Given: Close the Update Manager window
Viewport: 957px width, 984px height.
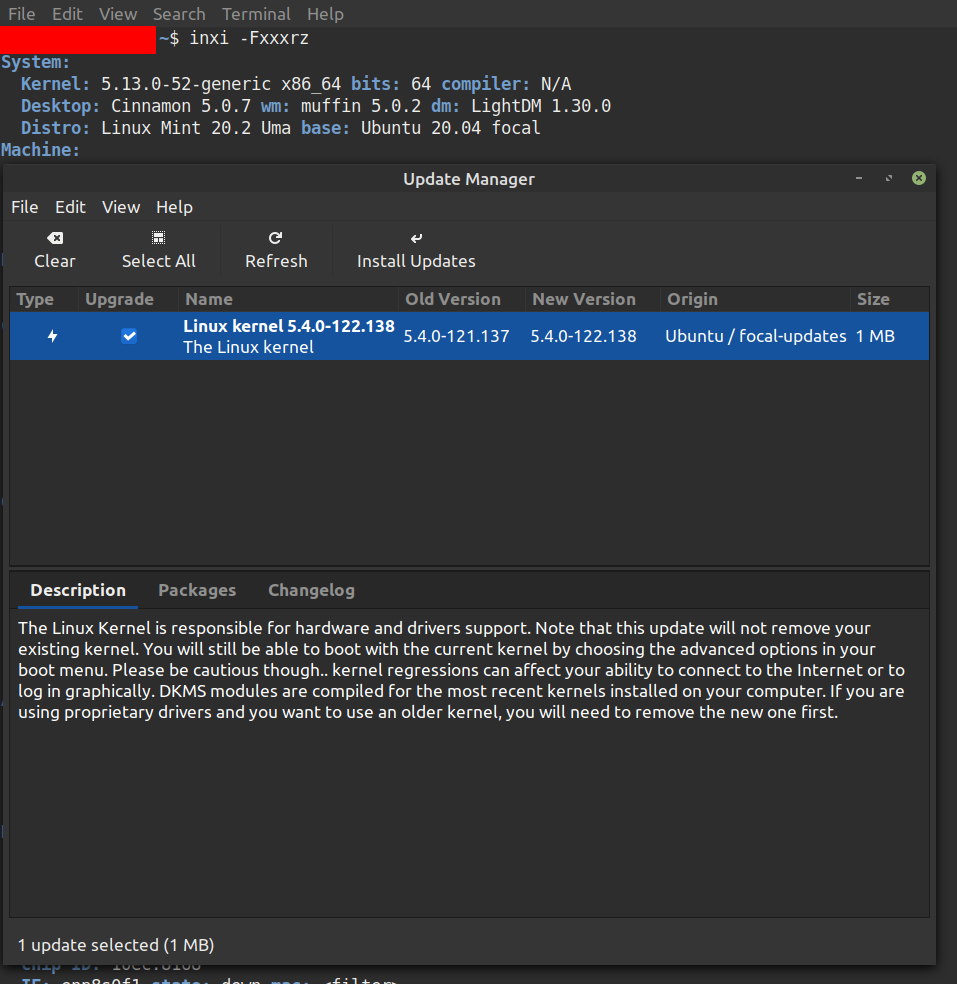Looking at the screenshot, I should [x=919, y=178].
